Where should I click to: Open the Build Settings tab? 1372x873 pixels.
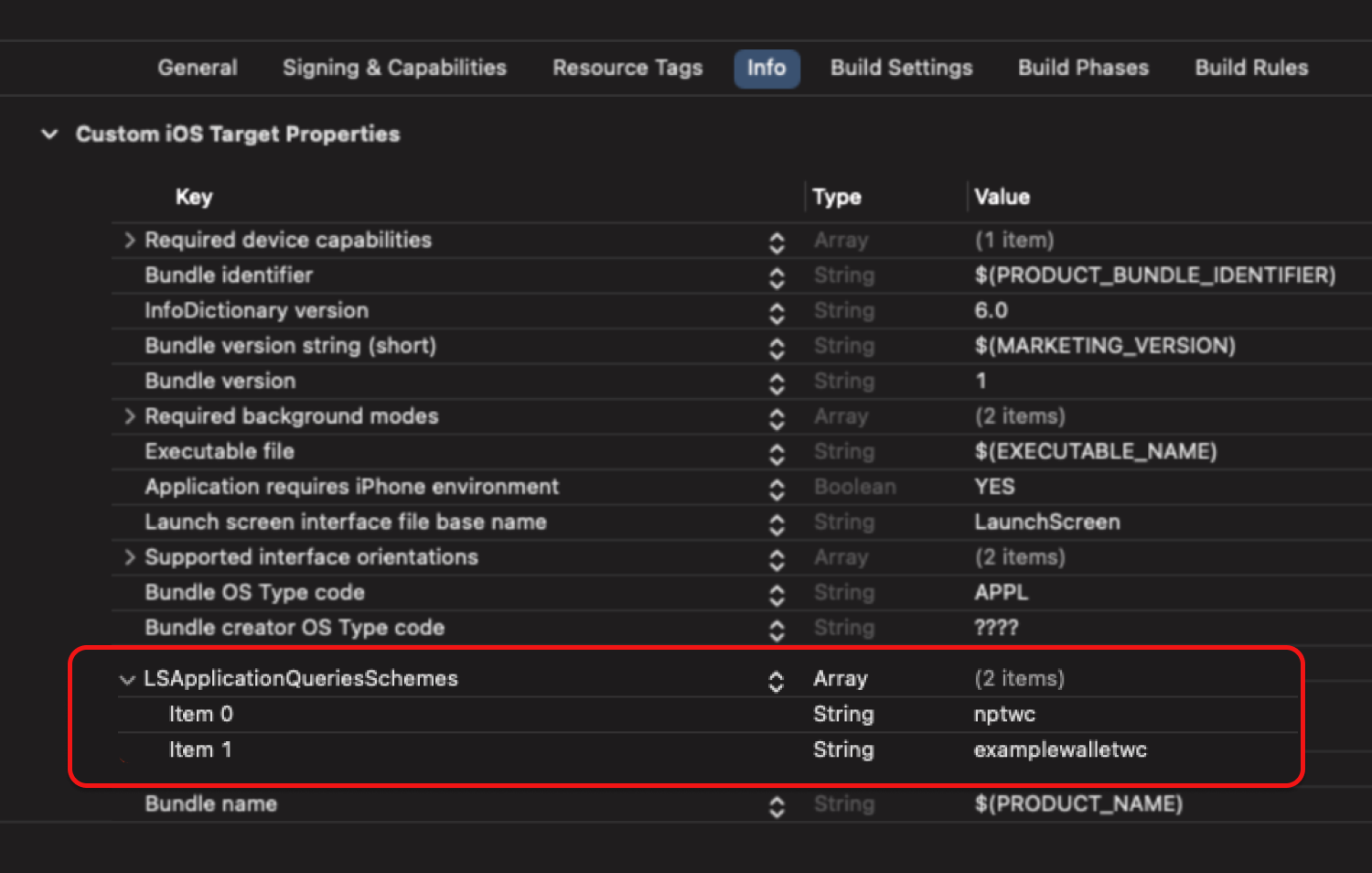click(x=901, y=68)
